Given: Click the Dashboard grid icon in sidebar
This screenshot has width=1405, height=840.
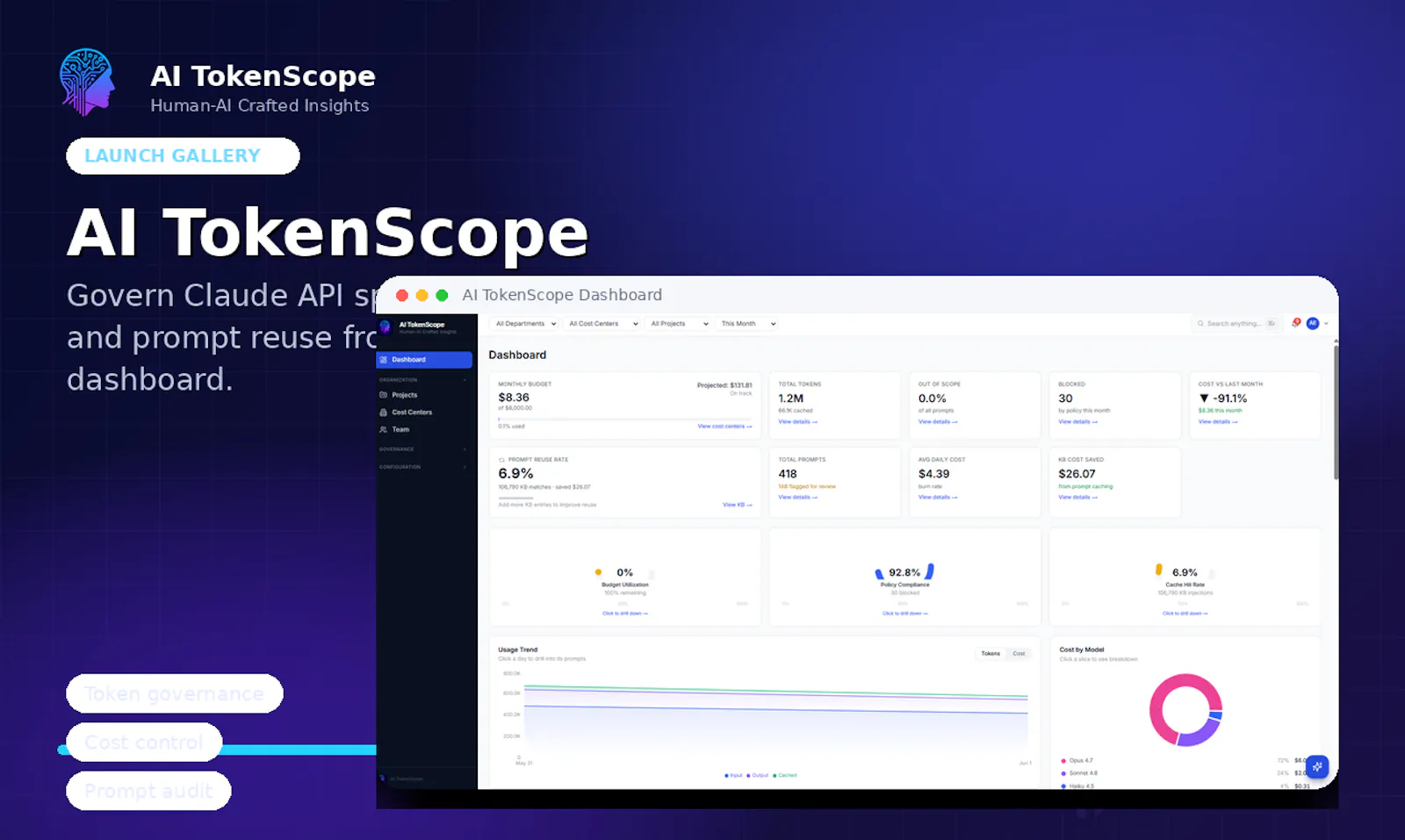Looking at the screenshot, I should pyautogui.click(x=383, y=360).
